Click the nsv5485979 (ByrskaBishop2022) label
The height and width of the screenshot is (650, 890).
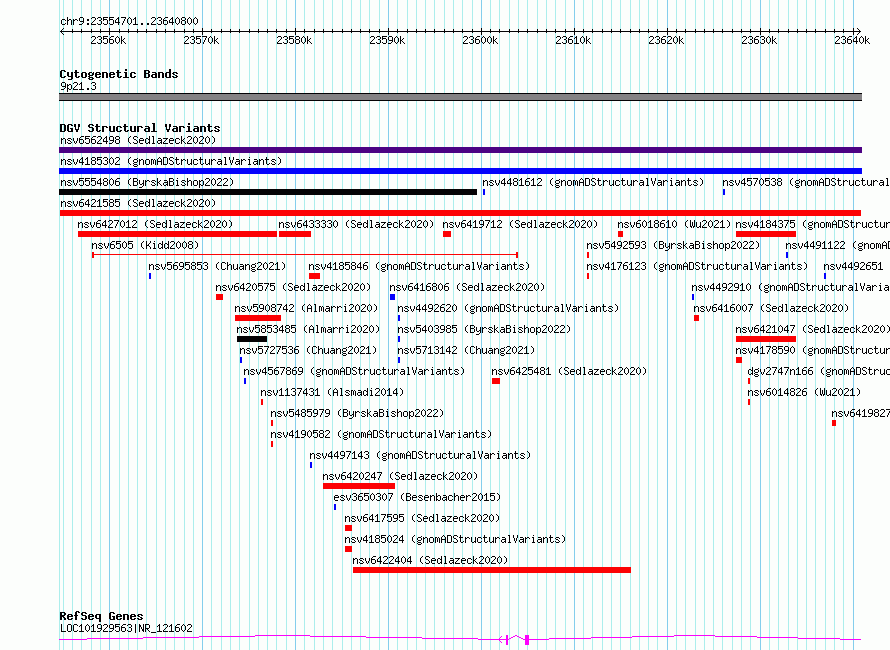point(357,413)
